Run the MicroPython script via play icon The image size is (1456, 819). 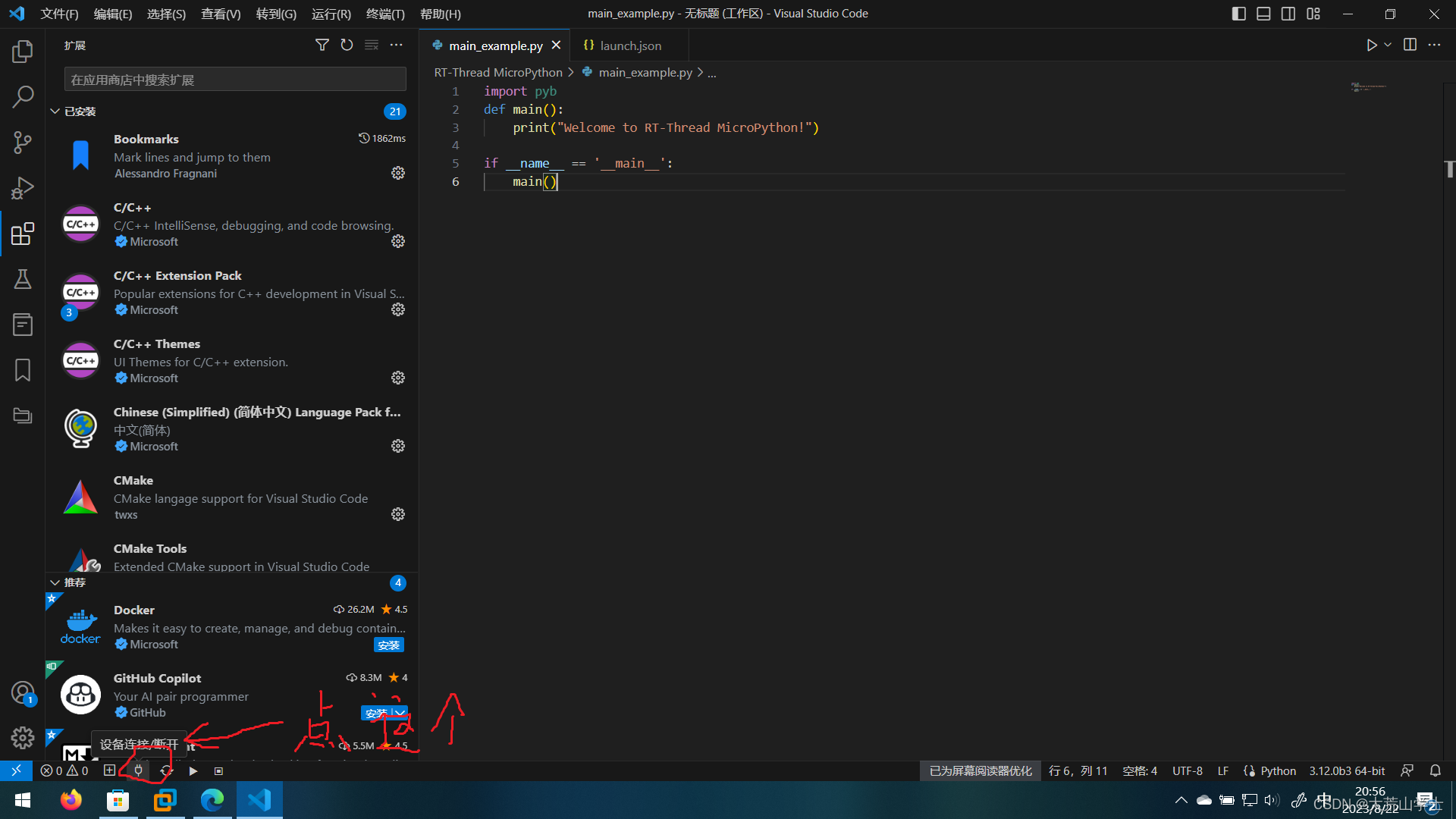193,770
